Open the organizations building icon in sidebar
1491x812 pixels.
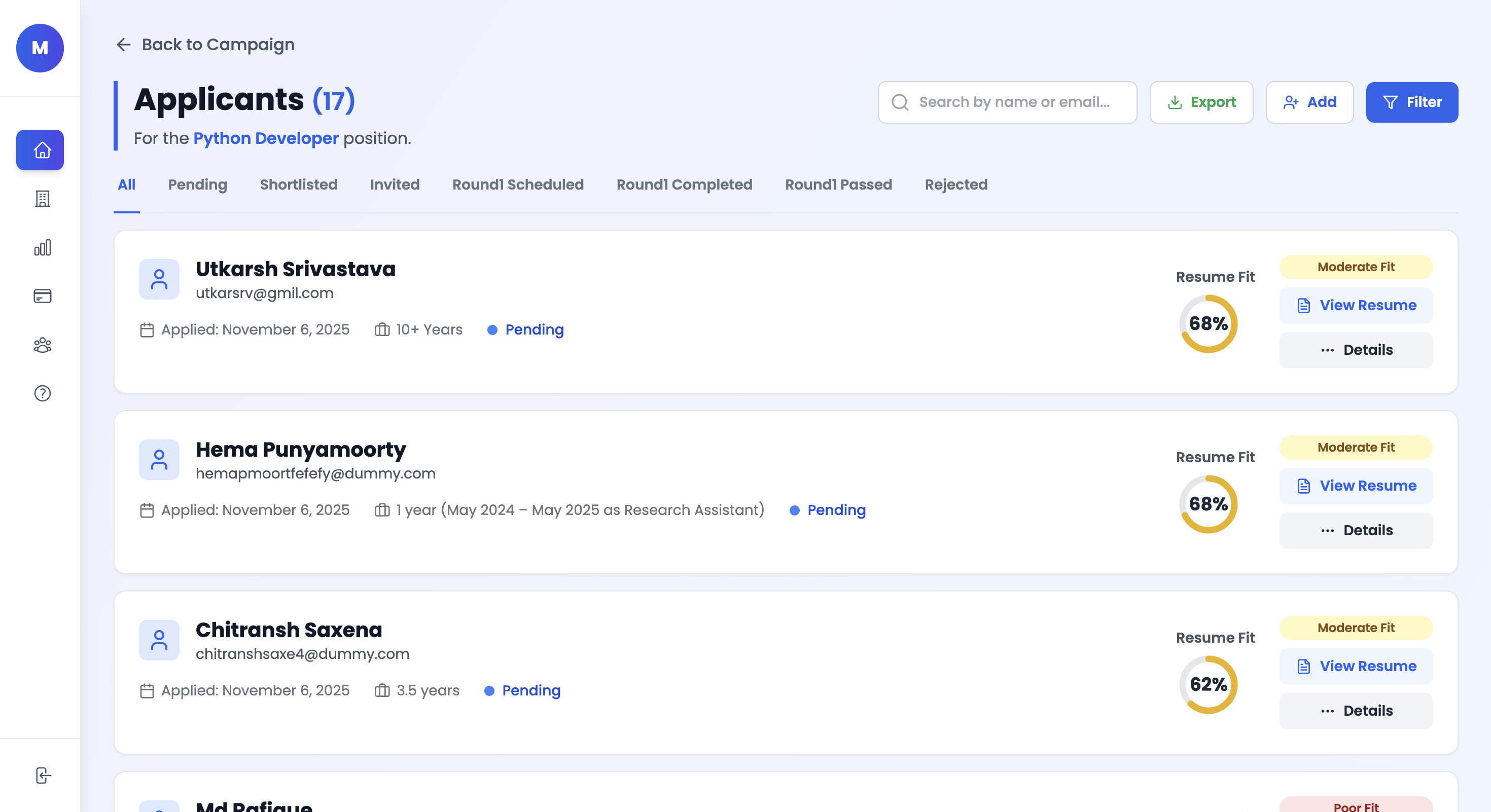click(42, 199)
